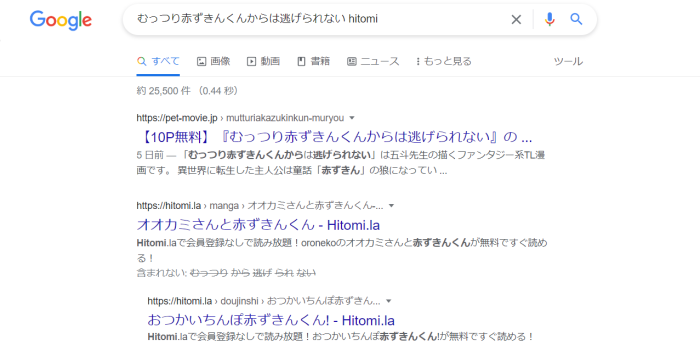Screen dimensions: 700x362
Task: Switch to the 動画 tab
Action: click(x=263, y=61)
